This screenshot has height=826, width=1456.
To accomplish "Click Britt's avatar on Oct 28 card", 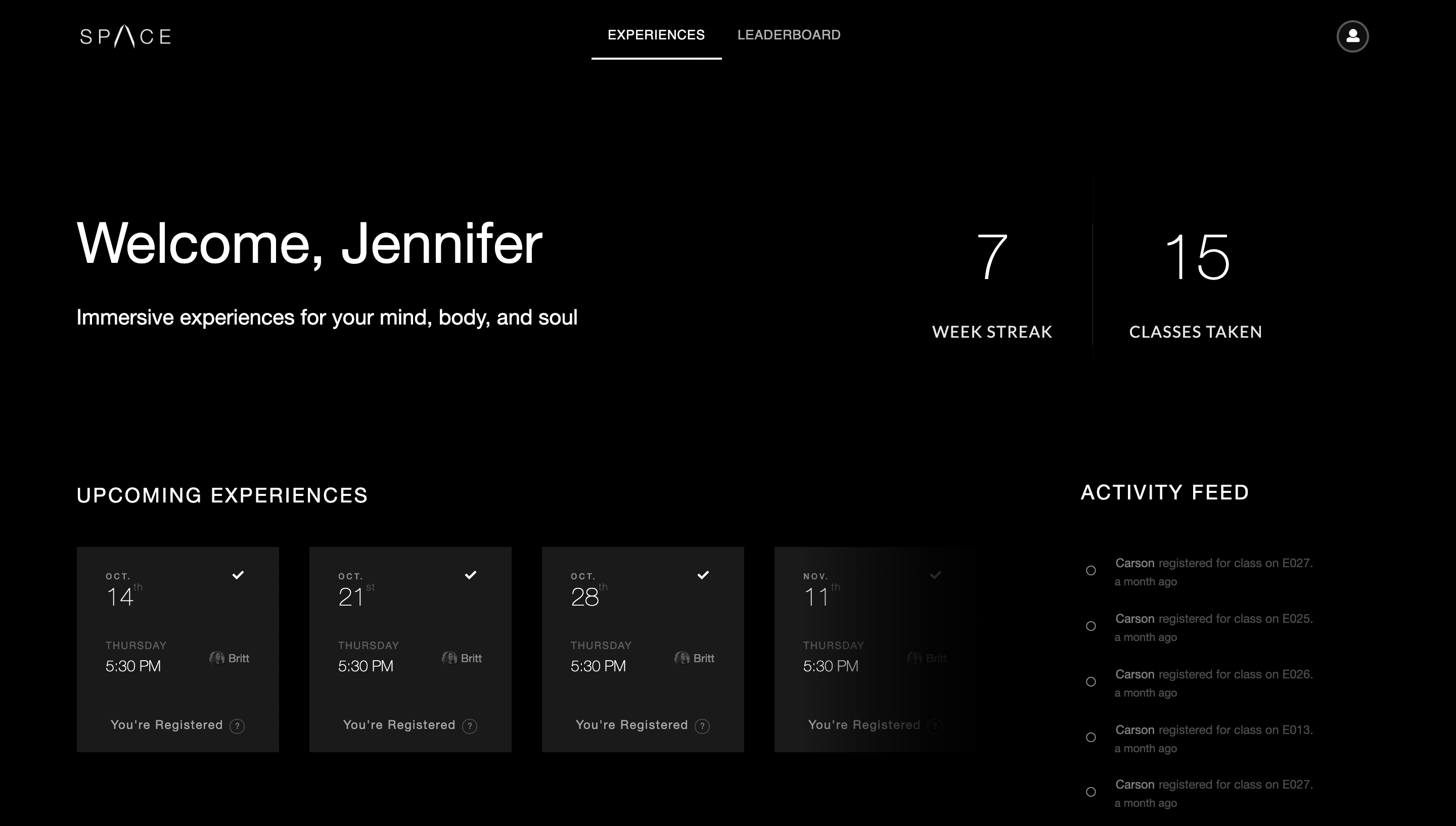I will pos(682,658).
